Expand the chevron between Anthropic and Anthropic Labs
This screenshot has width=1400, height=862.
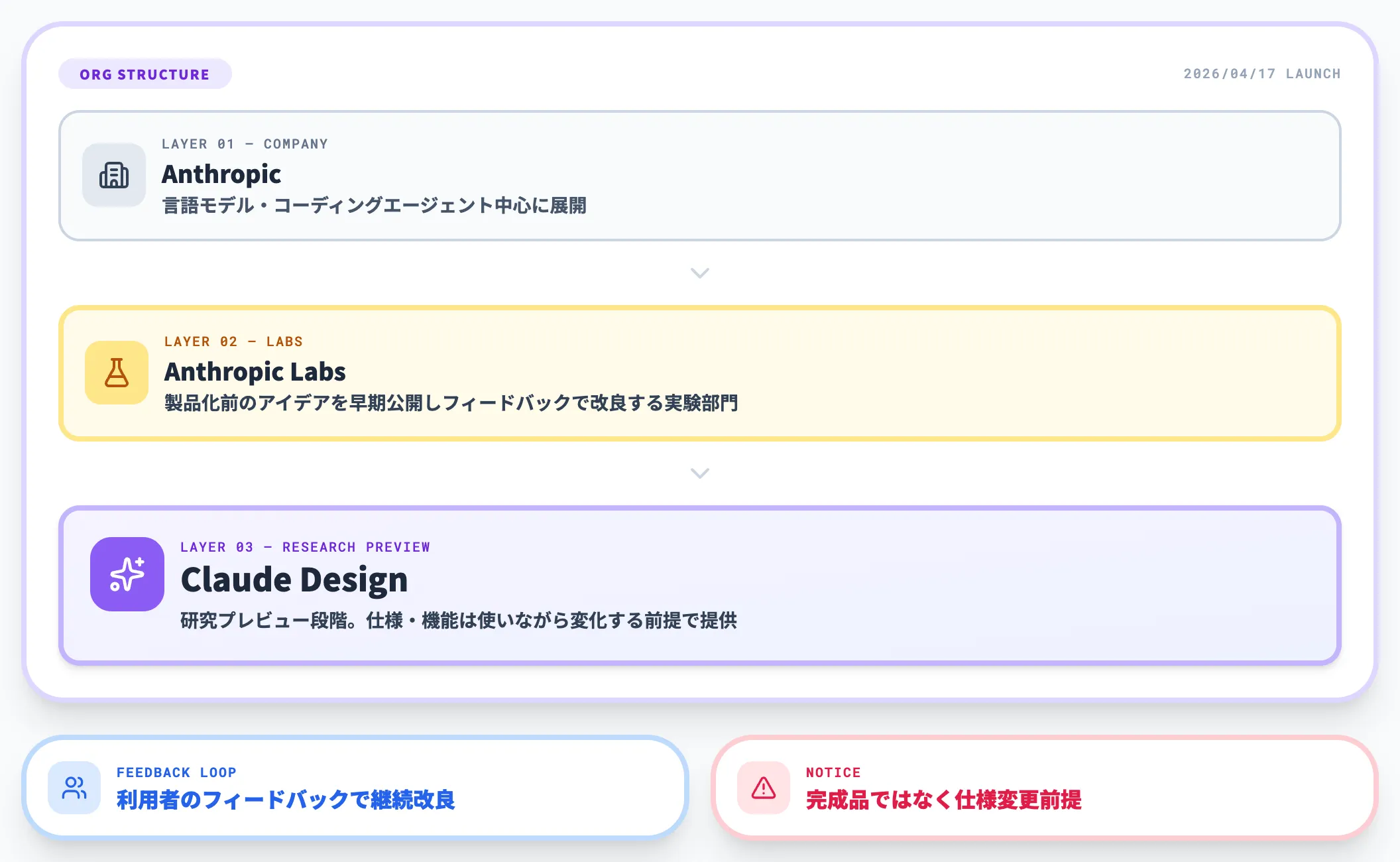click(700, 273)
